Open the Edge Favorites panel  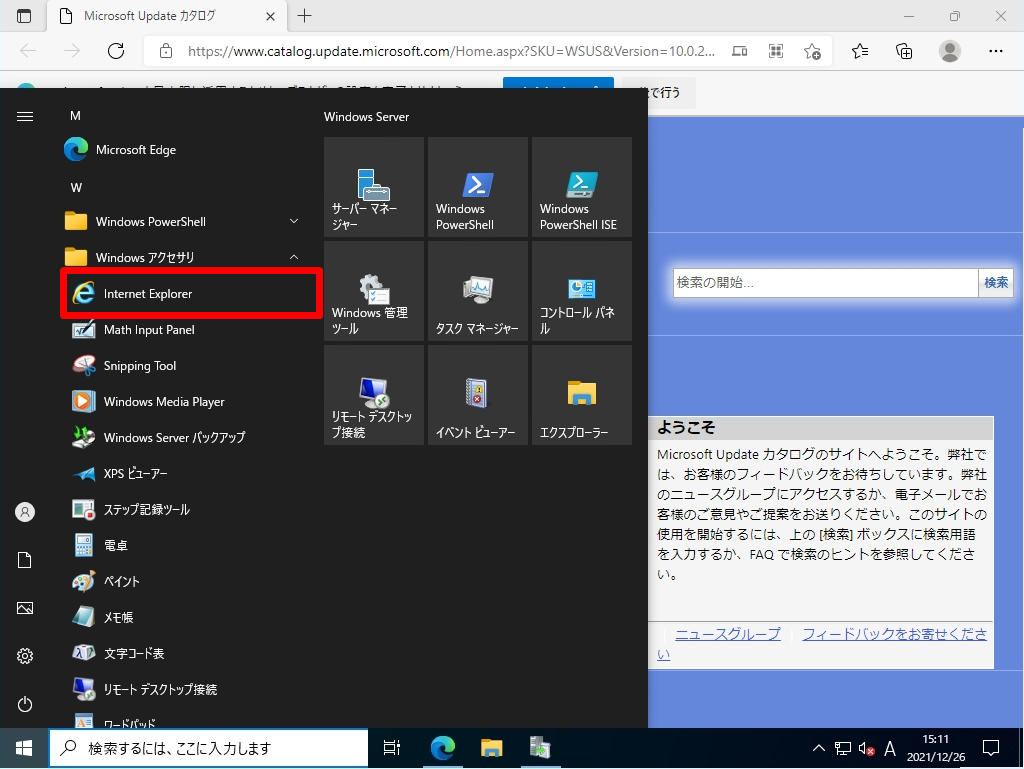click(860, 51)
